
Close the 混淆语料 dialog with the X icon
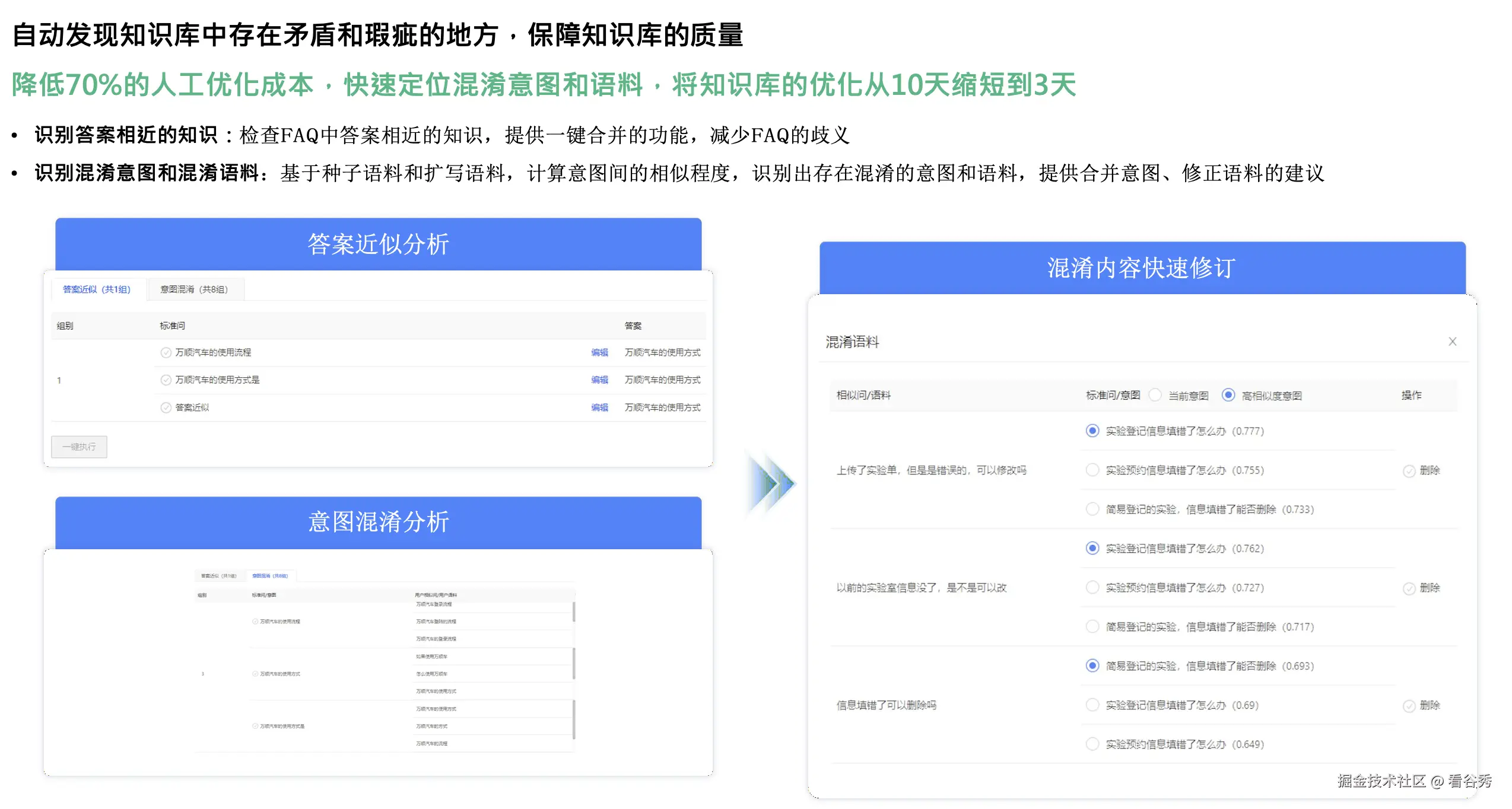(x=1453, y=342)
